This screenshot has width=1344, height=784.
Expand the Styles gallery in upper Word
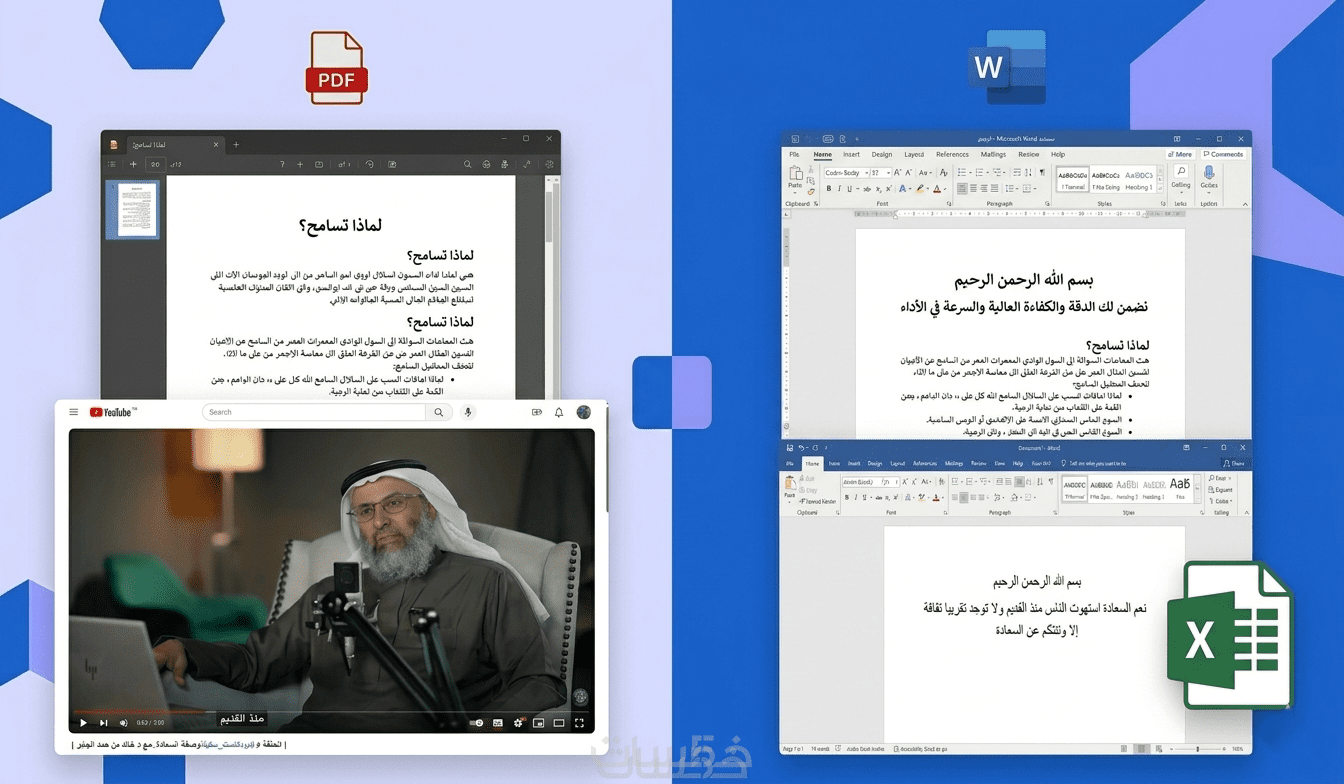click(1160, 187)
